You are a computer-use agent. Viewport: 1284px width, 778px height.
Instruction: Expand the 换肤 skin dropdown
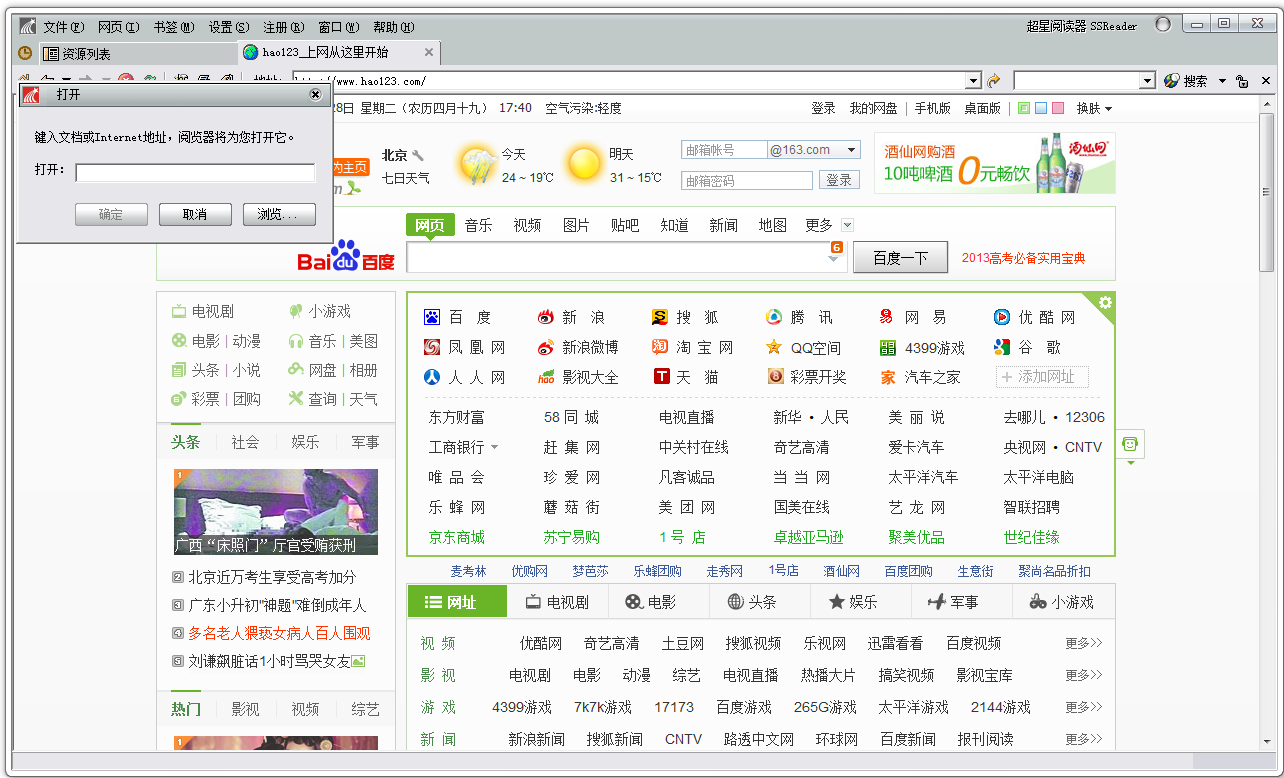coord(1094,108)
